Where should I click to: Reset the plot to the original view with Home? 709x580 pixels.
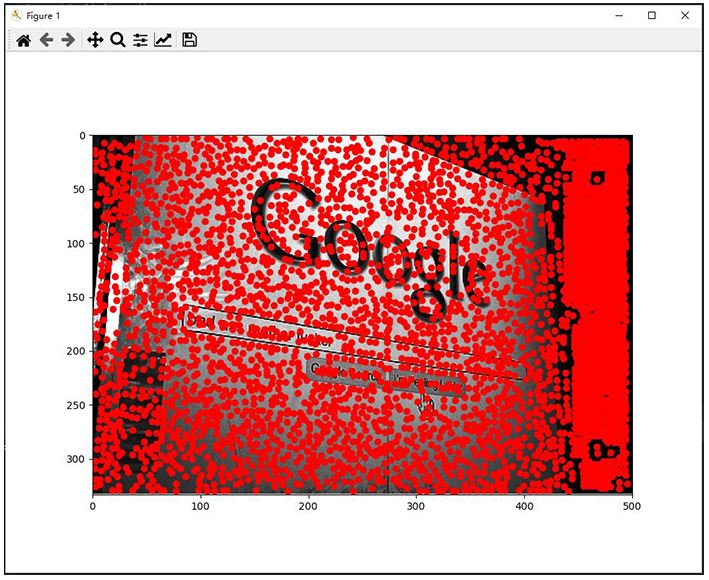click(24, 40)
